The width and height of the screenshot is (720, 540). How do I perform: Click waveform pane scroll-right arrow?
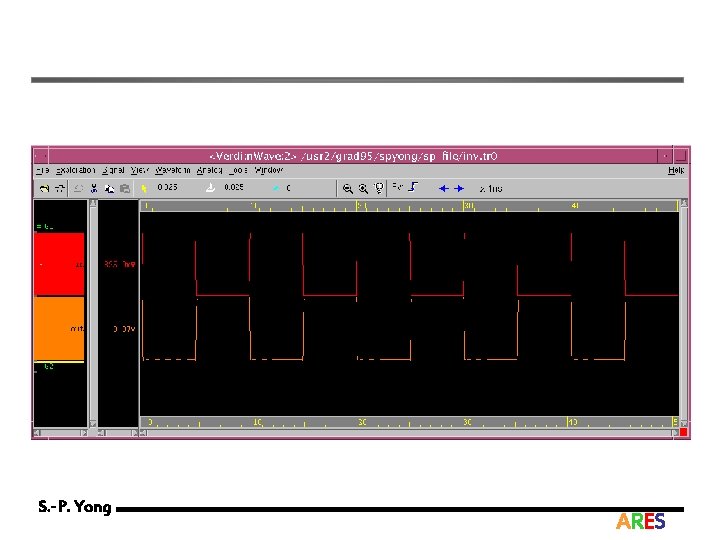pyautogui.click(x=675, y=433)
